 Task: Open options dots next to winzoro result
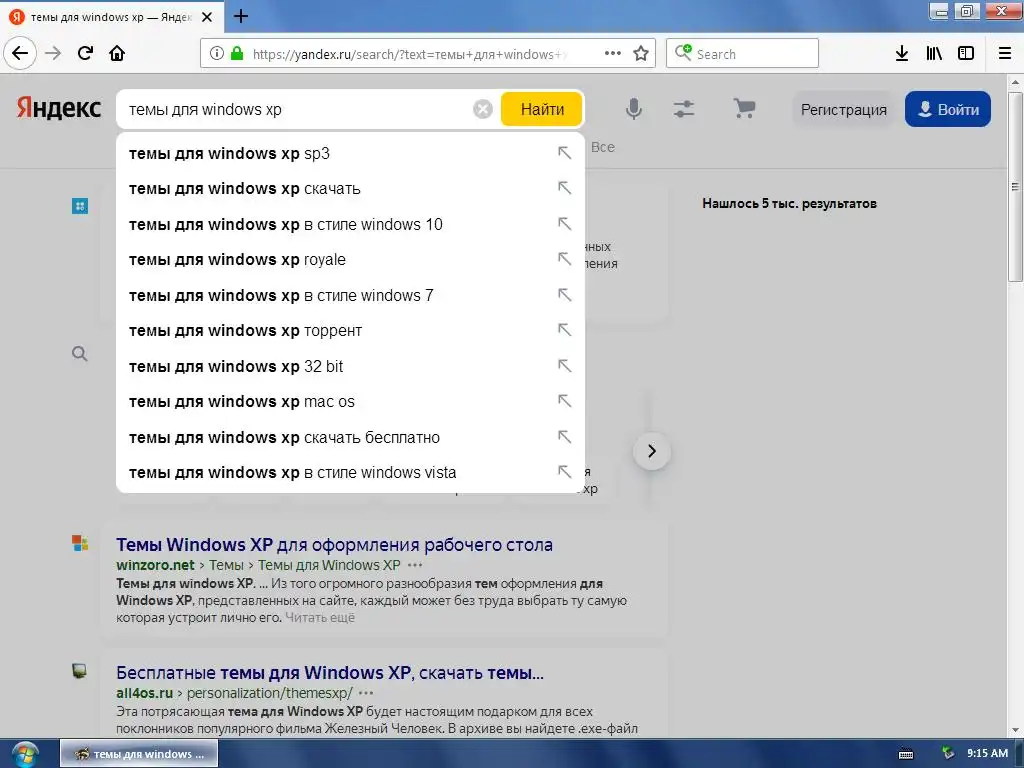pos(415,565)
